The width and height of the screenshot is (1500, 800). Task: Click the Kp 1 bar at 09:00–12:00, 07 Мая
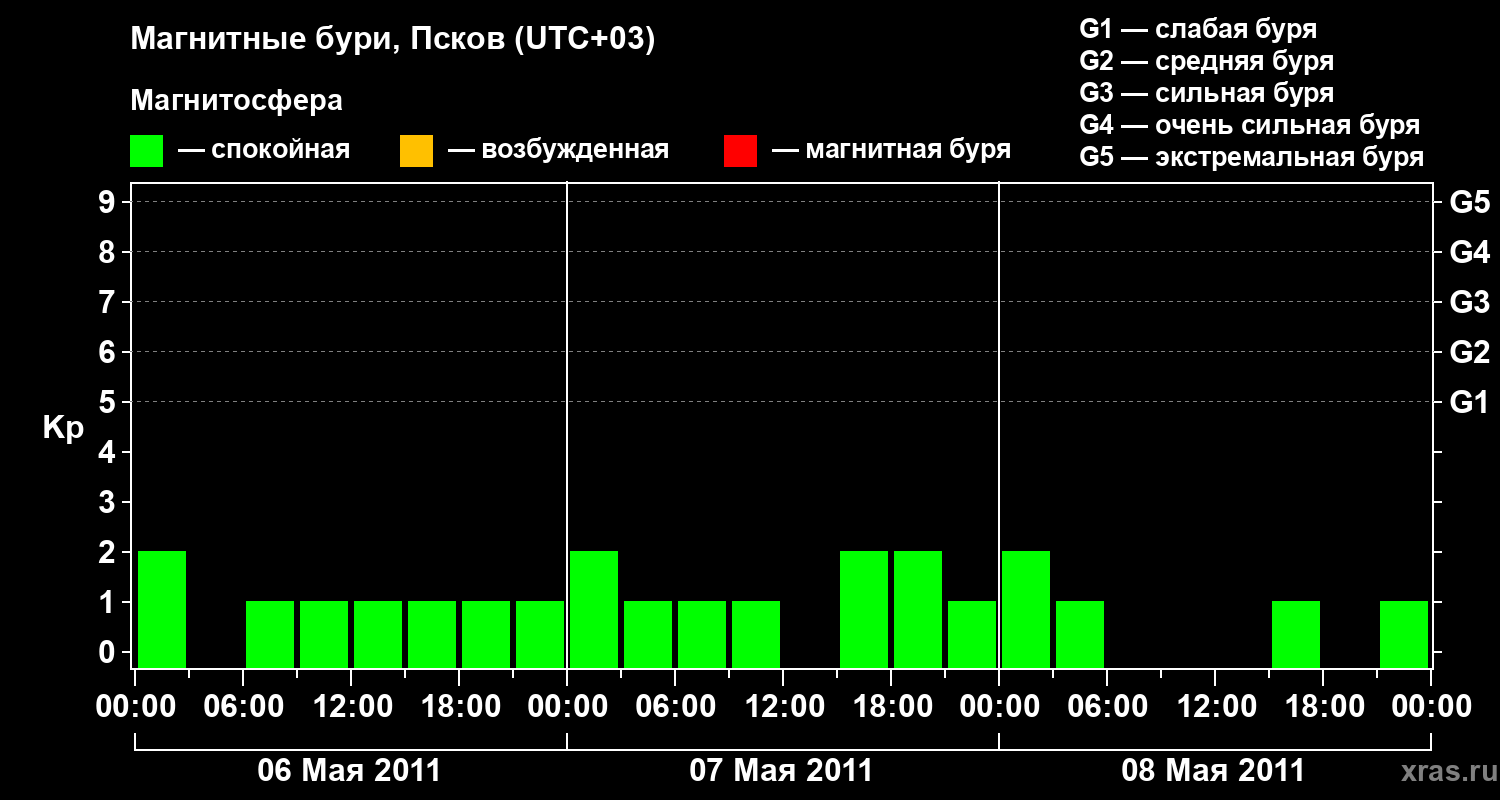(756, 634)
